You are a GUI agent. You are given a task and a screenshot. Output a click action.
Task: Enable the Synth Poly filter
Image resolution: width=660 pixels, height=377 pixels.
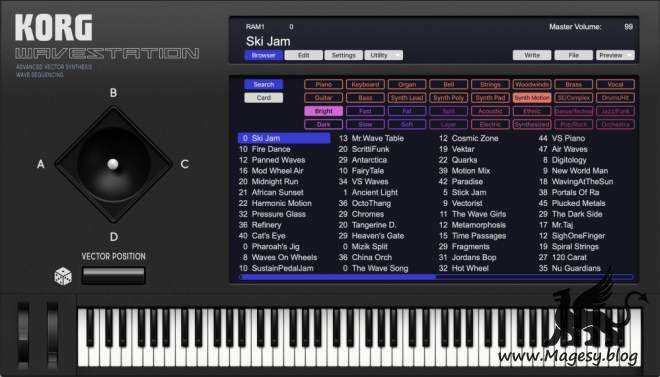(448, 98)
